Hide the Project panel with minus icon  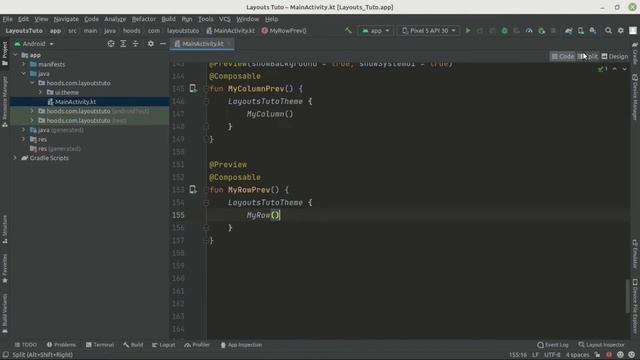coord(163,44)
